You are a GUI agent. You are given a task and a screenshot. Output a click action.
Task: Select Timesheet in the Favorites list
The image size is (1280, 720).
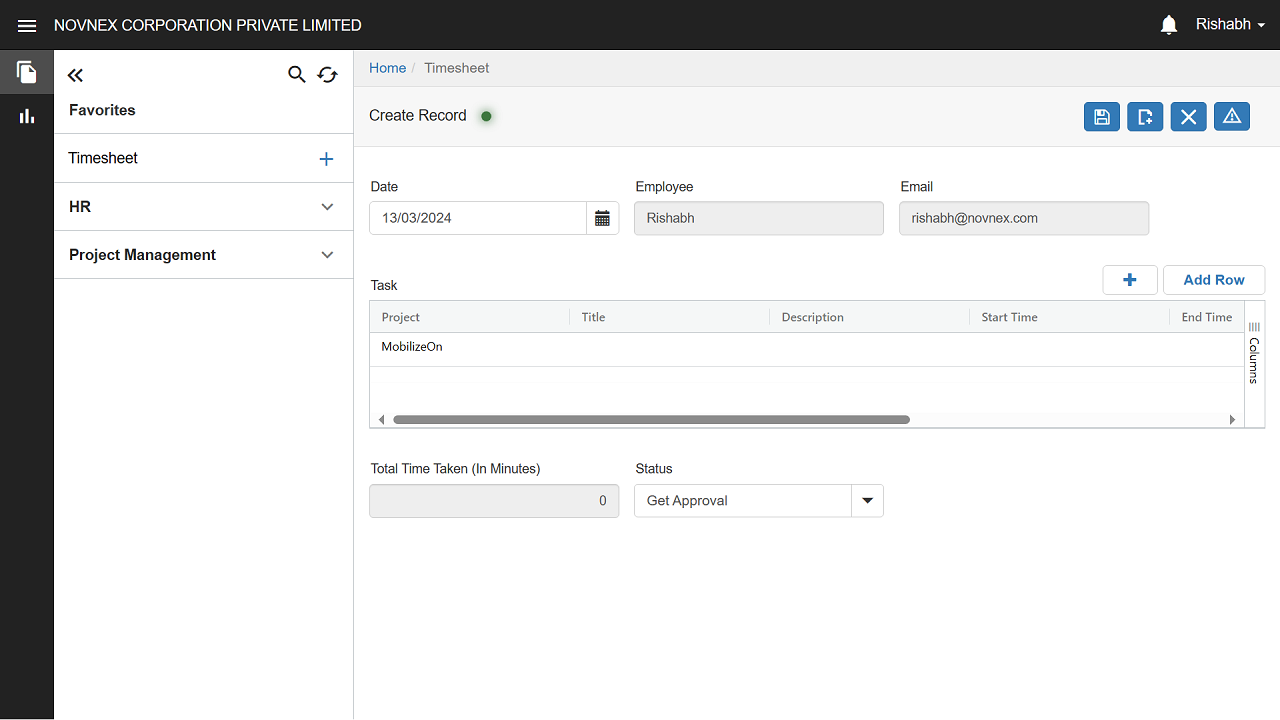tap(103, 158)
